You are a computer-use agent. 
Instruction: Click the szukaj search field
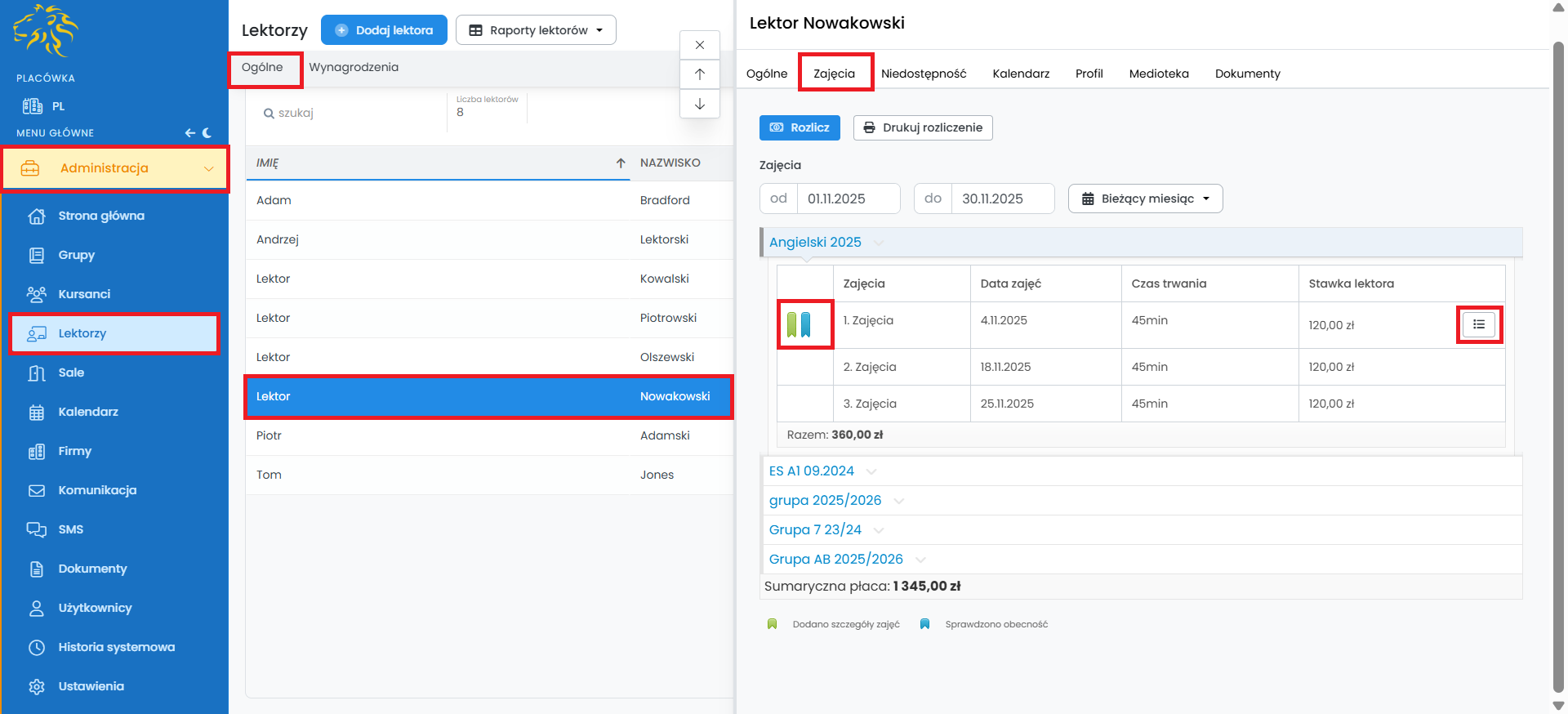click(x=351, y=113)
